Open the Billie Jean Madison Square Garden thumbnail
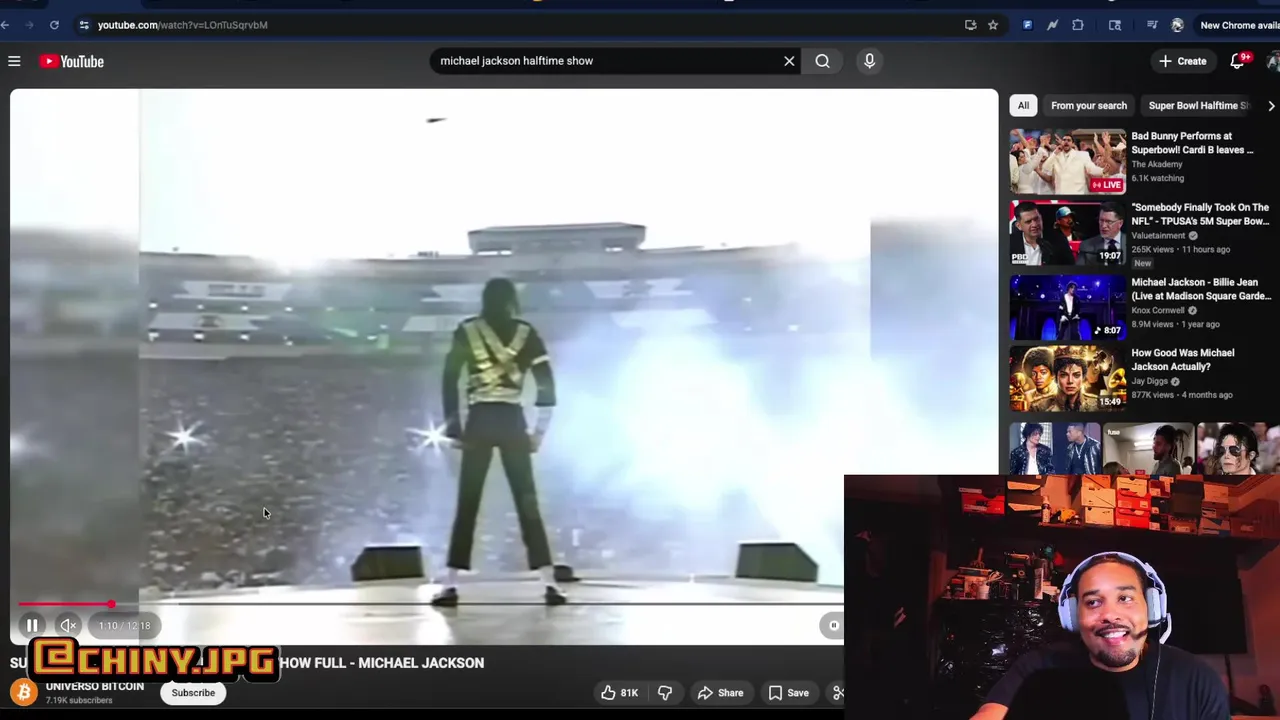Viewport: 1280px width, 720px height. [1067, 308]
